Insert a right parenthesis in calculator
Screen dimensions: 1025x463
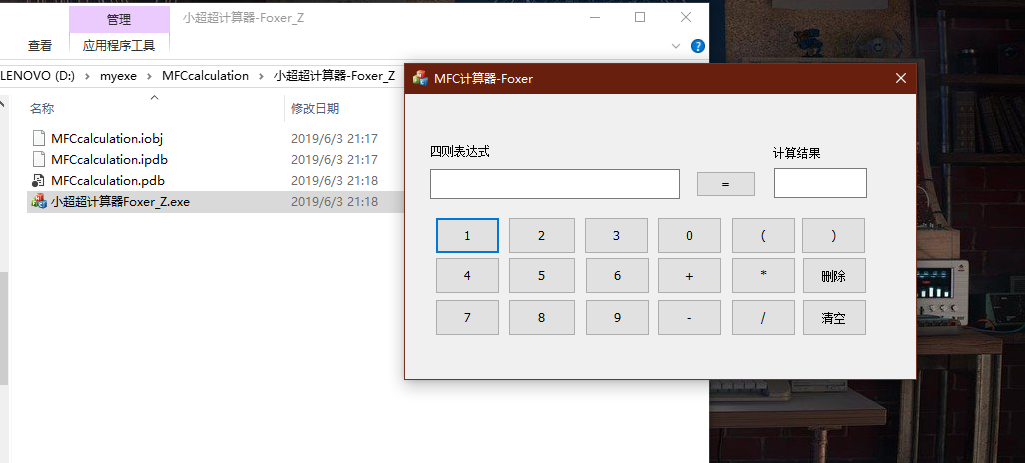click(833, 235)
